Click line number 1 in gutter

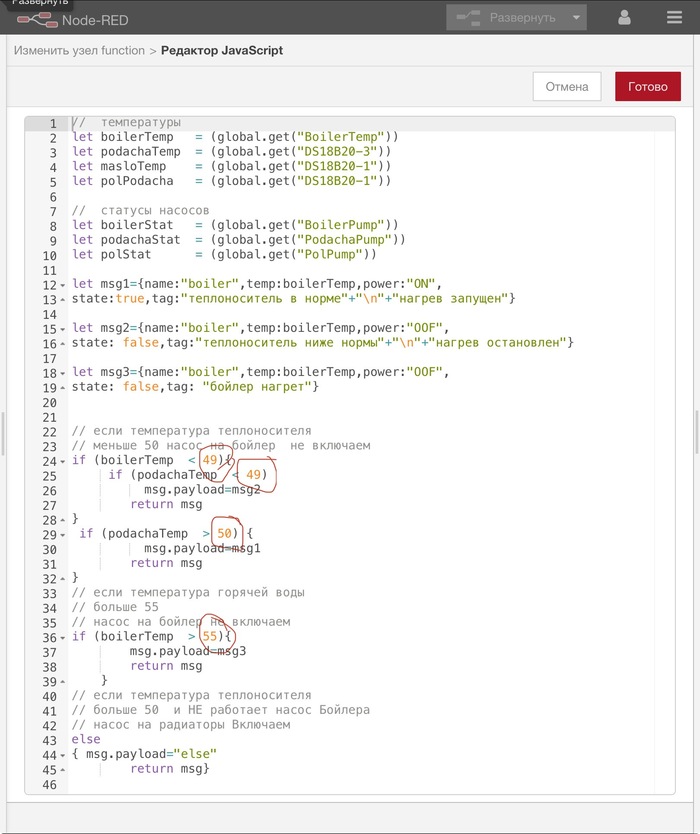53,123
